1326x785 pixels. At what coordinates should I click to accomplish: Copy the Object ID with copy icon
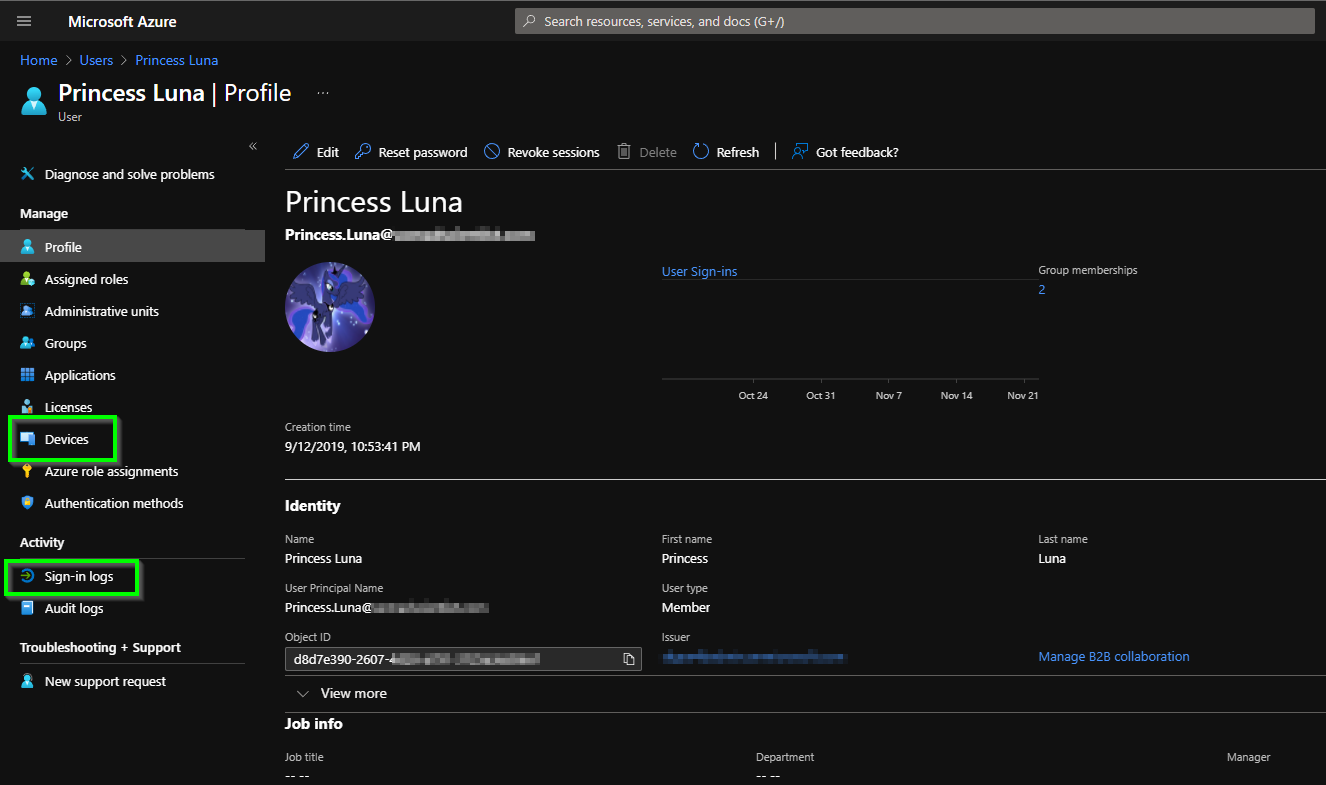click(629, 659)
